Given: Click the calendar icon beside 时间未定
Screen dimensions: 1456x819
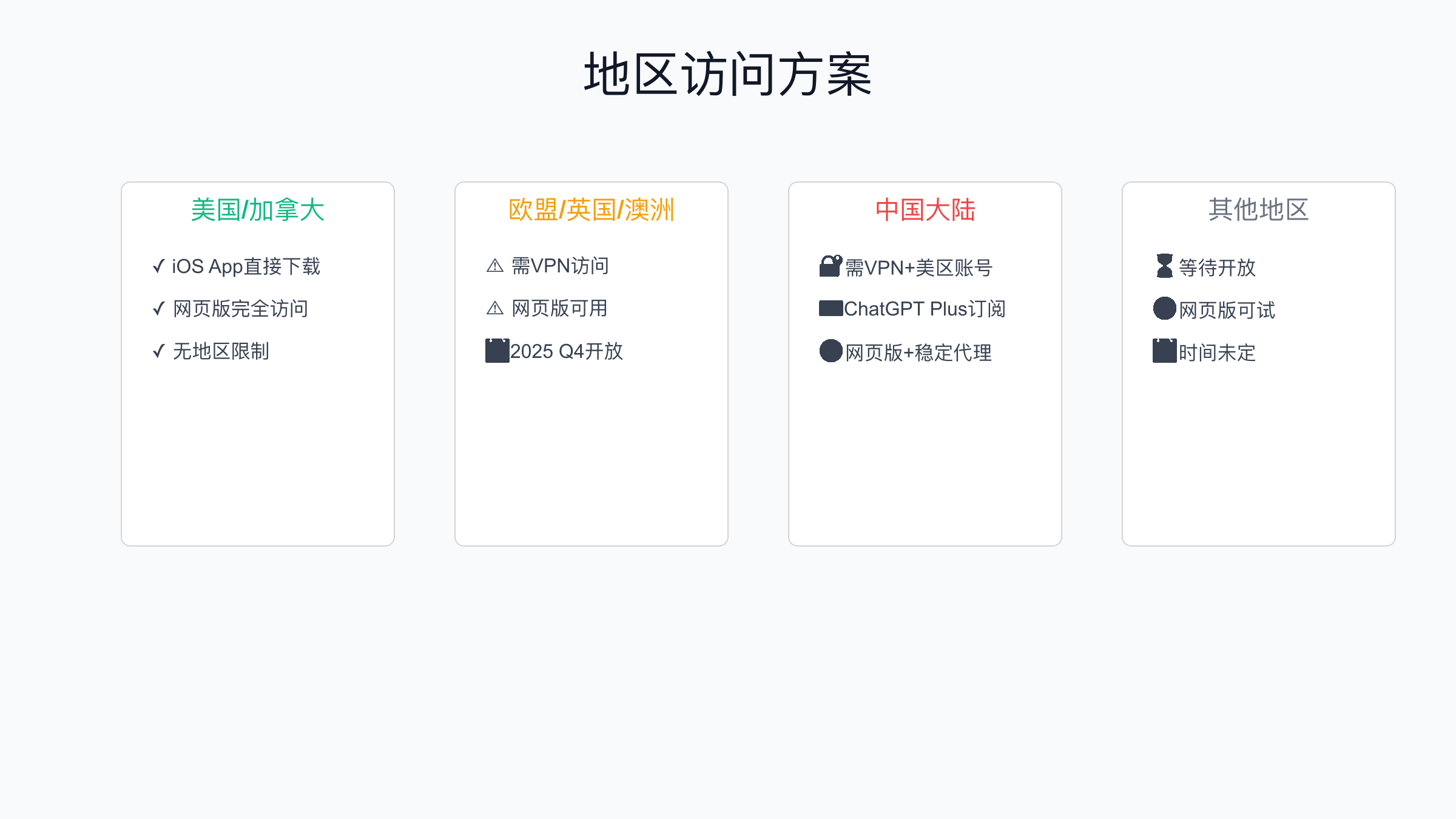Looking at the screenshot, I should 1164,351.
